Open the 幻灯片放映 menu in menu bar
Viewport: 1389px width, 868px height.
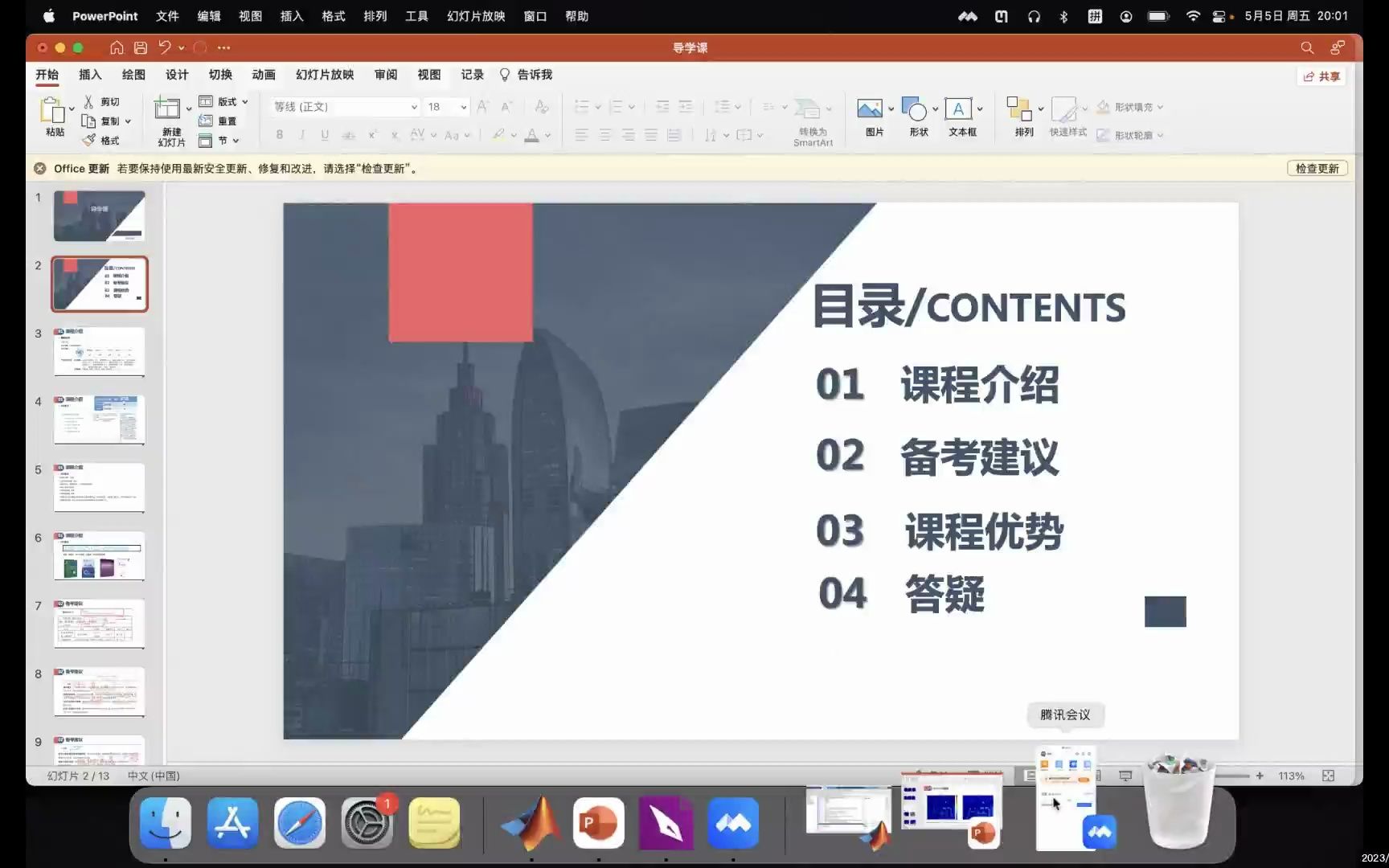(x=475, y=16)
